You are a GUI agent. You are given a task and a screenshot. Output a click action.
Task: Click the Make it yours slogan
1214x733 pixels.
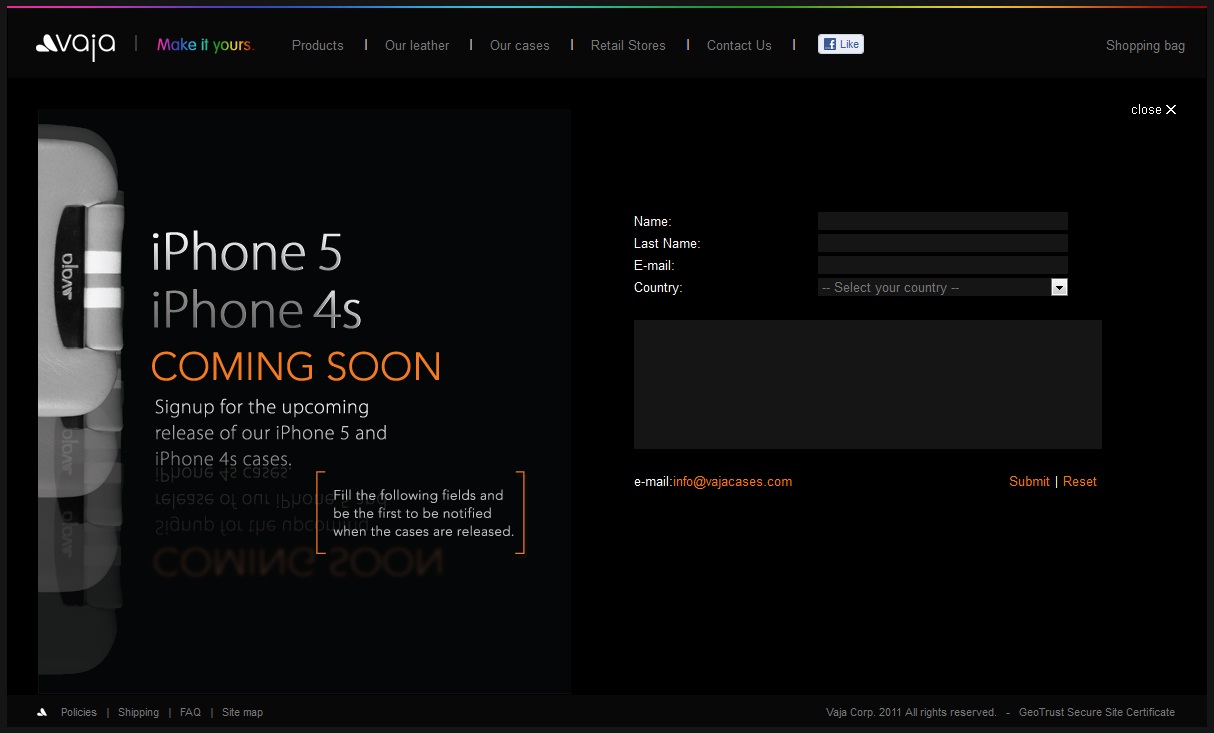point(206,45)
